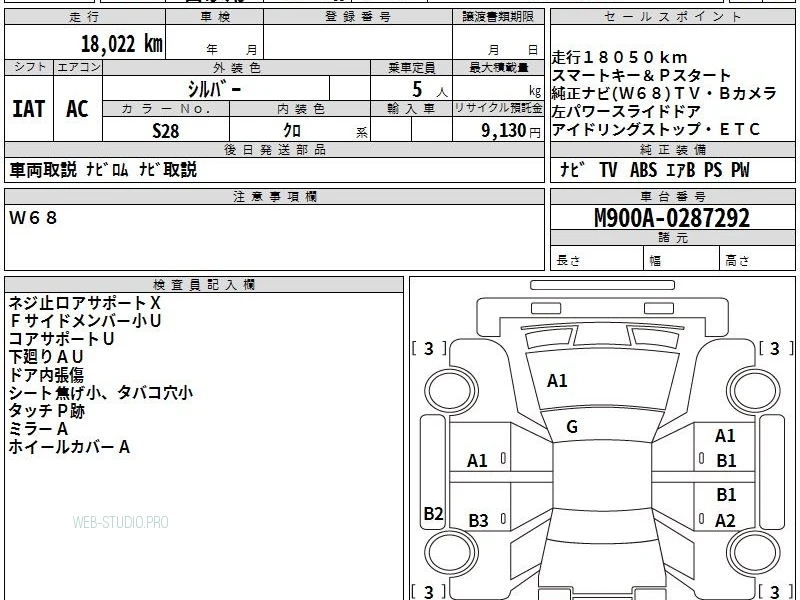This screenshot has height=600, width=800.
Task: Select chassis number M900A-0287292
Action: pyautogui.click(x=672, y=218)
